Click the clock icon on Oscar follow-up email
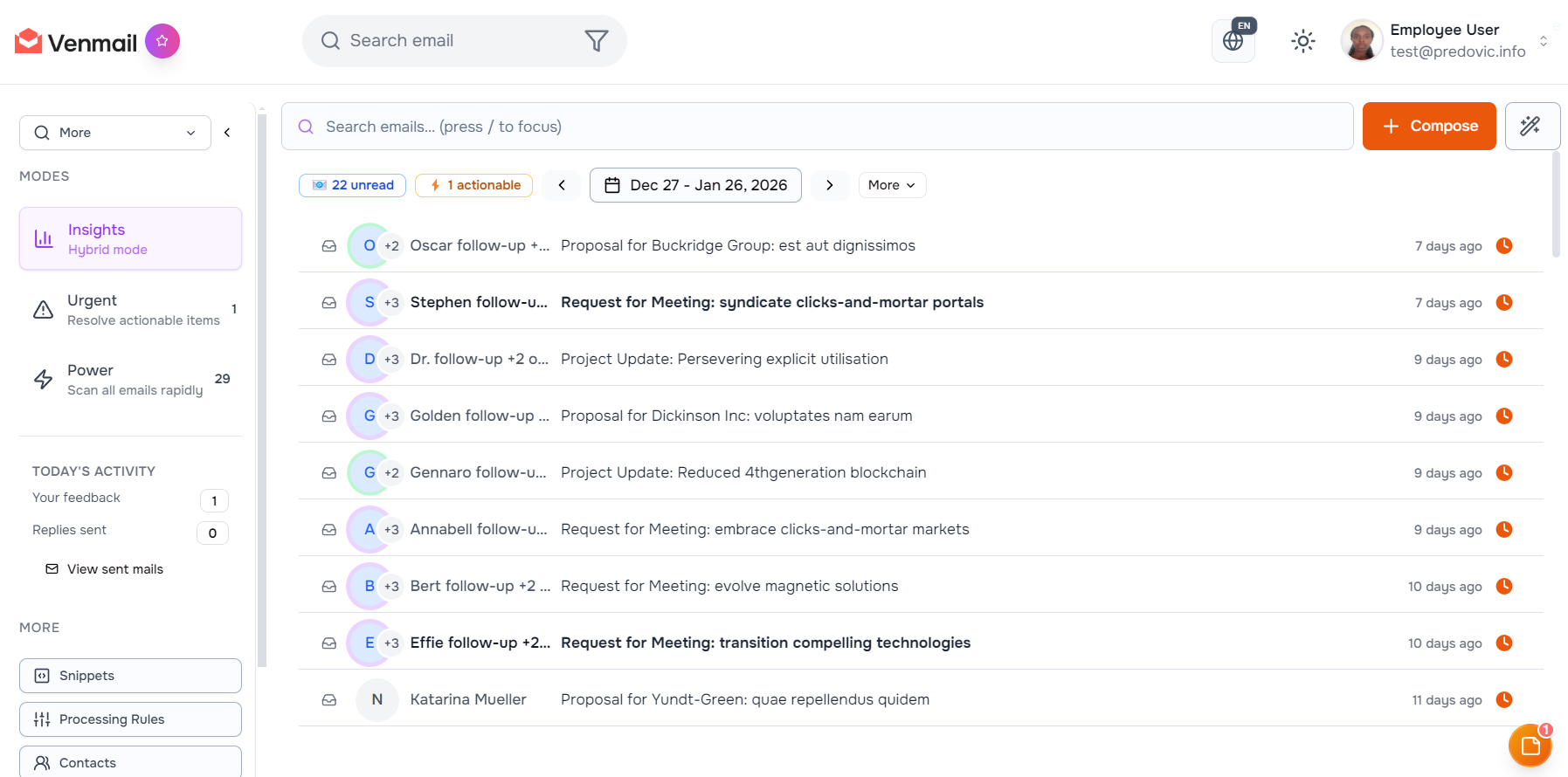The height and width of the screenshot is (777, 1568). click(x=1503, y=246)
